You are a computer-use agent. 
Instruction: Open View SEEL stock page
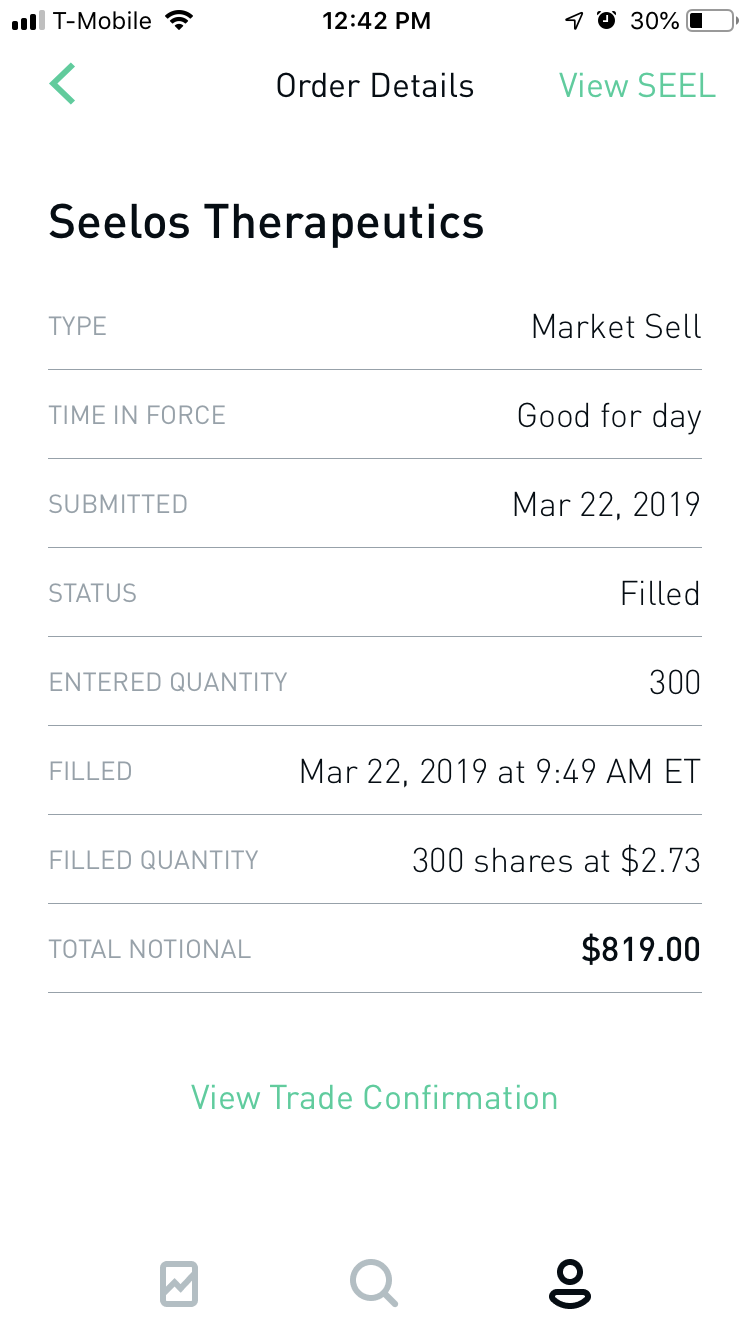tap(637, 86)
